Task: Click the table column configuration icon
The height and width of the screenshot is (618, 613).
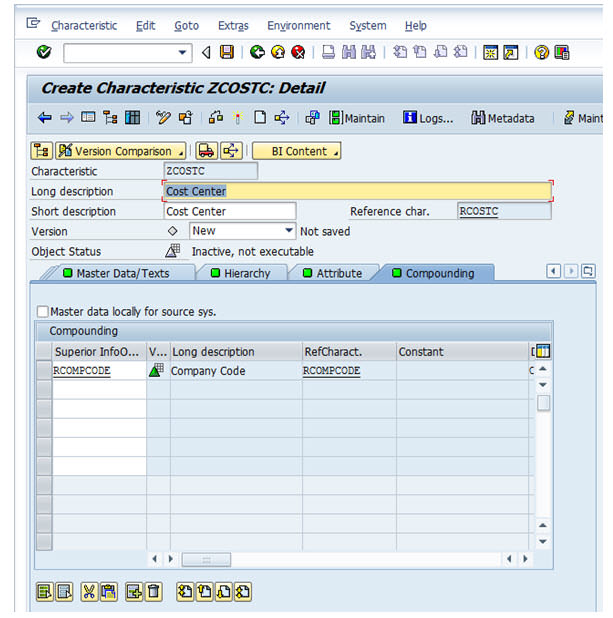Action: click(543, 351)
